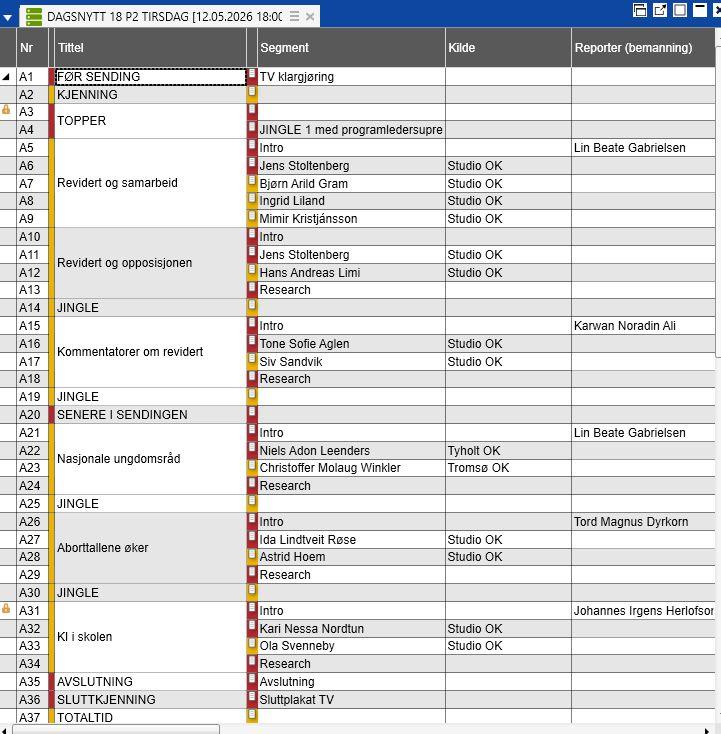Click script icon next to Ida Lindtveit Røse

click(252, 537)
